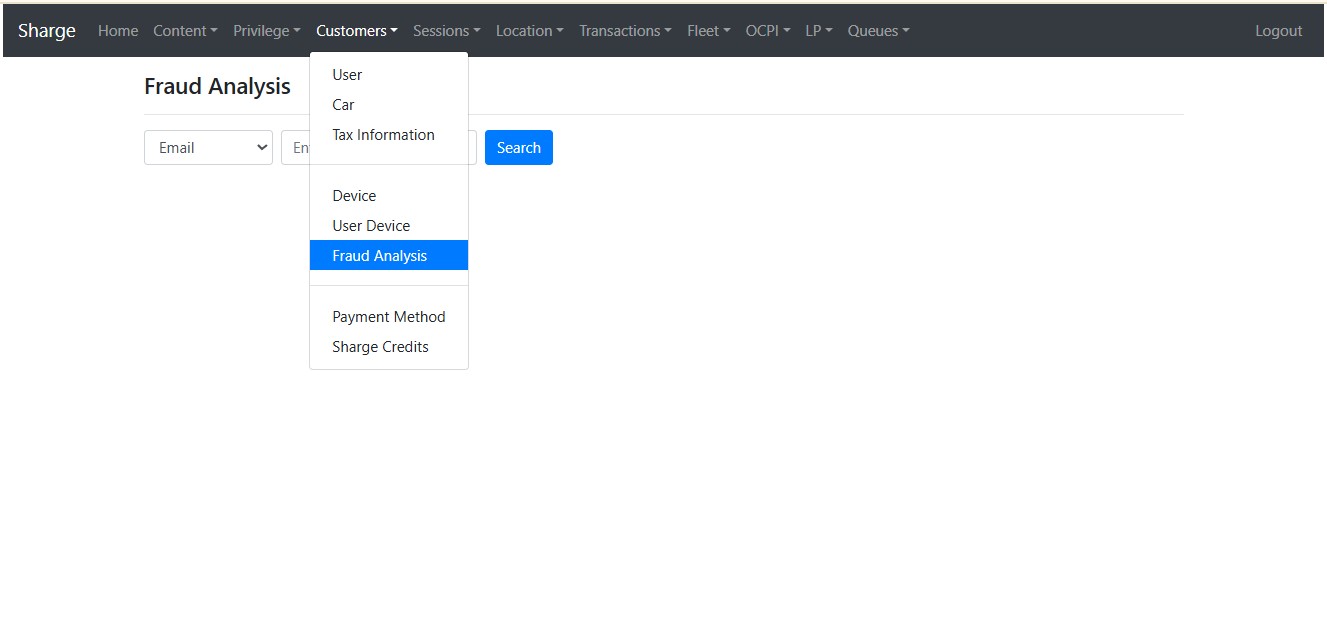Open the Email search type selector

[208, 148]
